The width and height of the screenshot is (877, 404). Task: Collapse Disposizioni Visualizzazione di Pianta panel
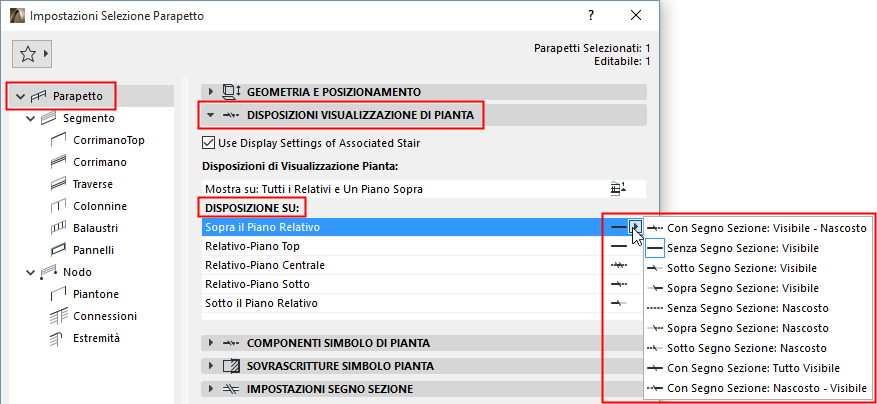pos(211,115)
